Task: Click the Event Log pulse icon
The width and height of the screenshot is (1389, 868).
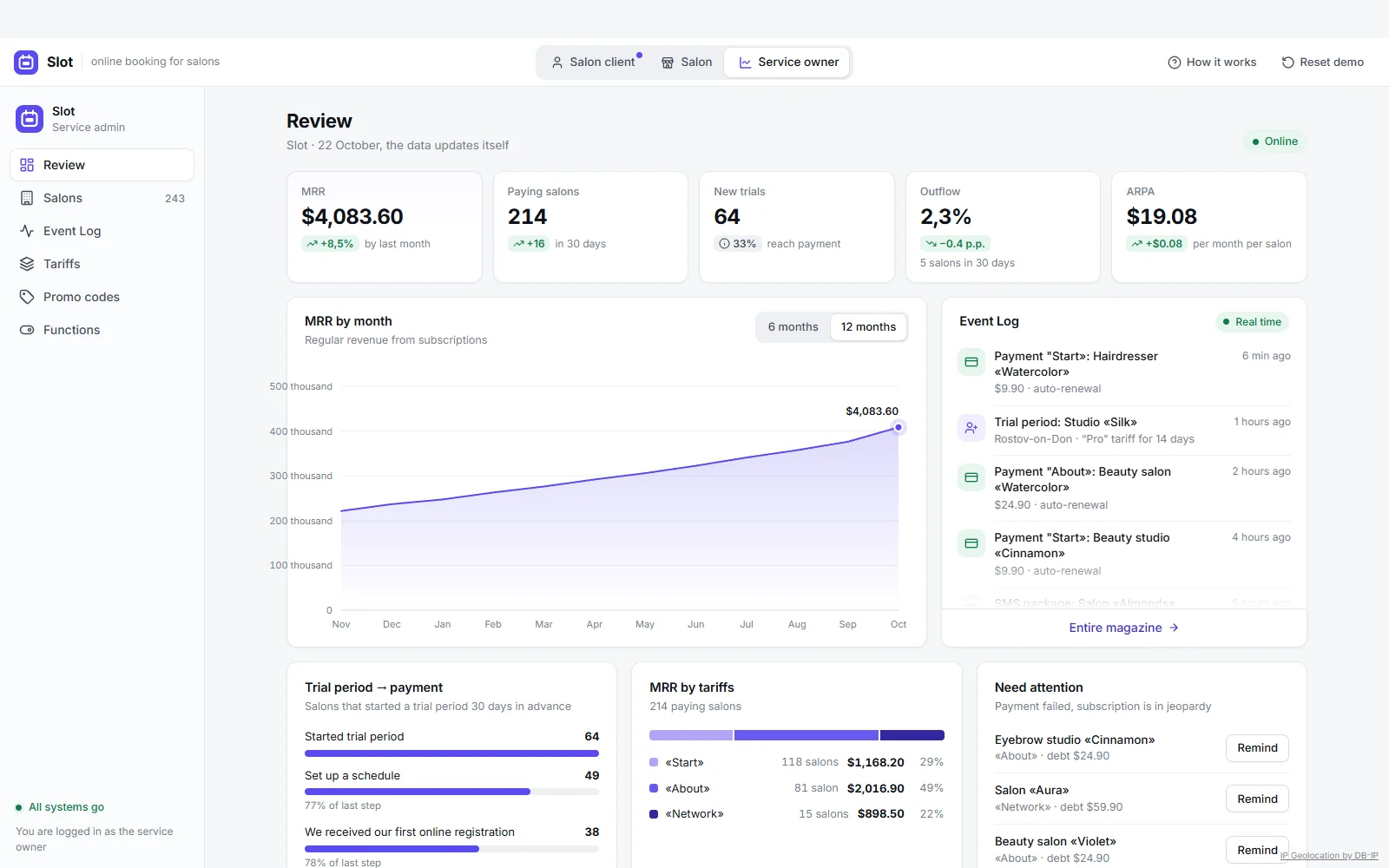Action: (27, 231)
